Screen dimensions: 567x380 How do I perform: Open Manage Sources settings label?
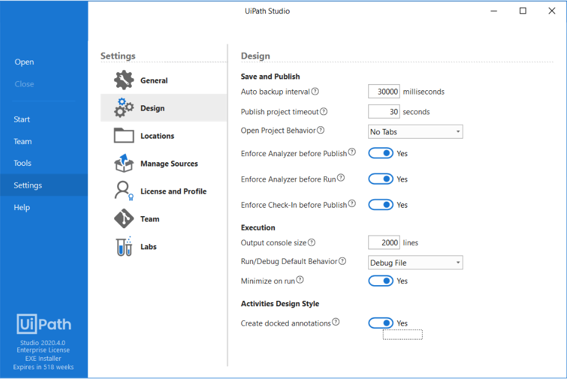click(169, 164)
